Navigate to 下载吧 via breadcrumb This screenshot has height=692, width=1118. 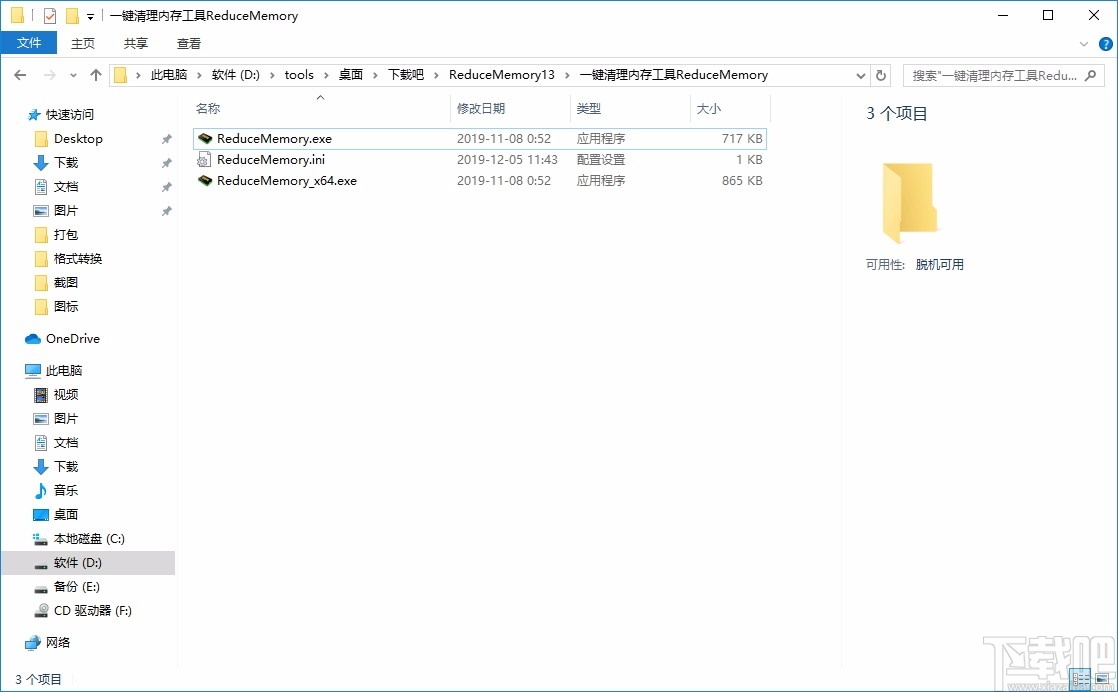(x=406, y=74)
